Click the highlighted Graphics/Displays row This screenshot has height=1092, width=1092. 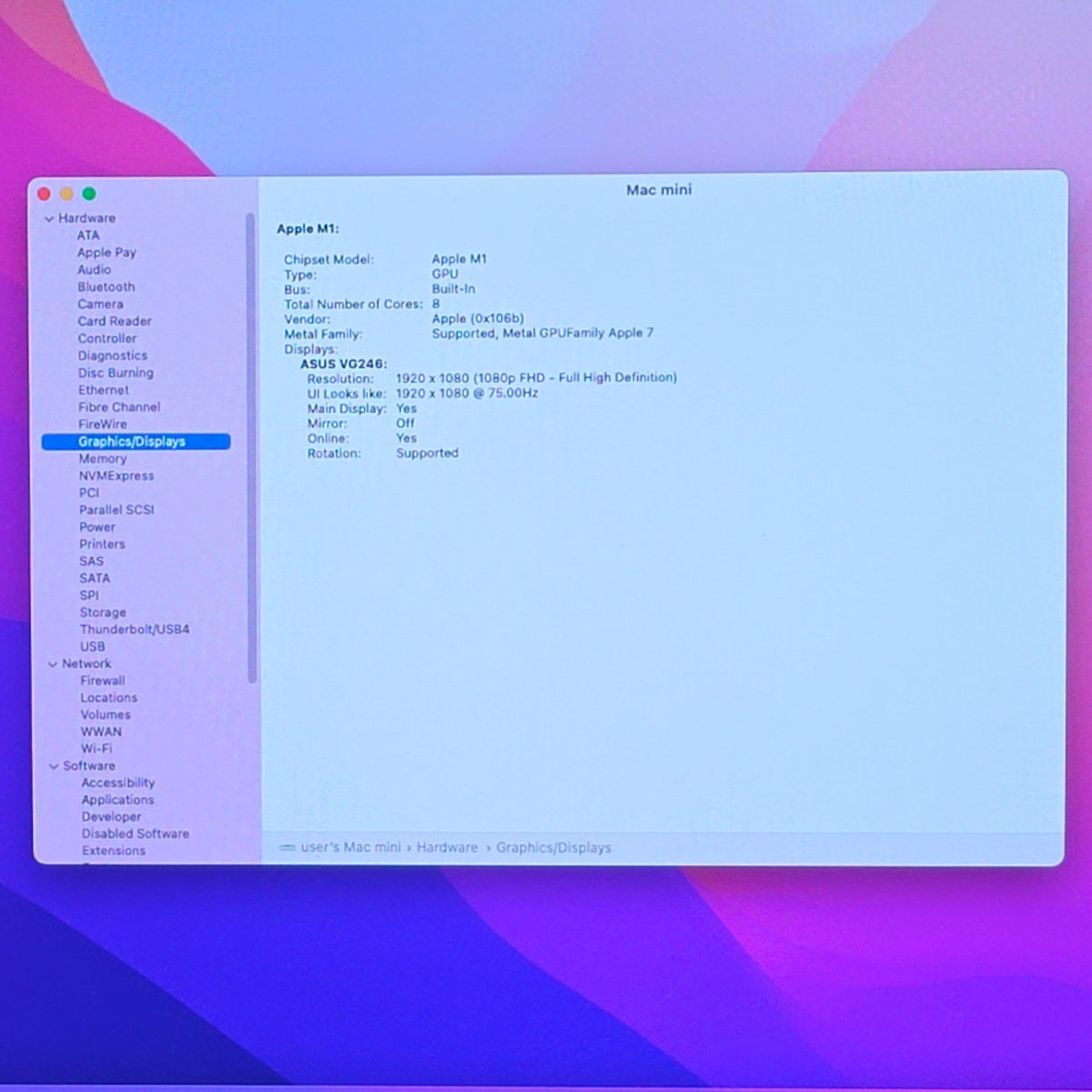point(136,441)
